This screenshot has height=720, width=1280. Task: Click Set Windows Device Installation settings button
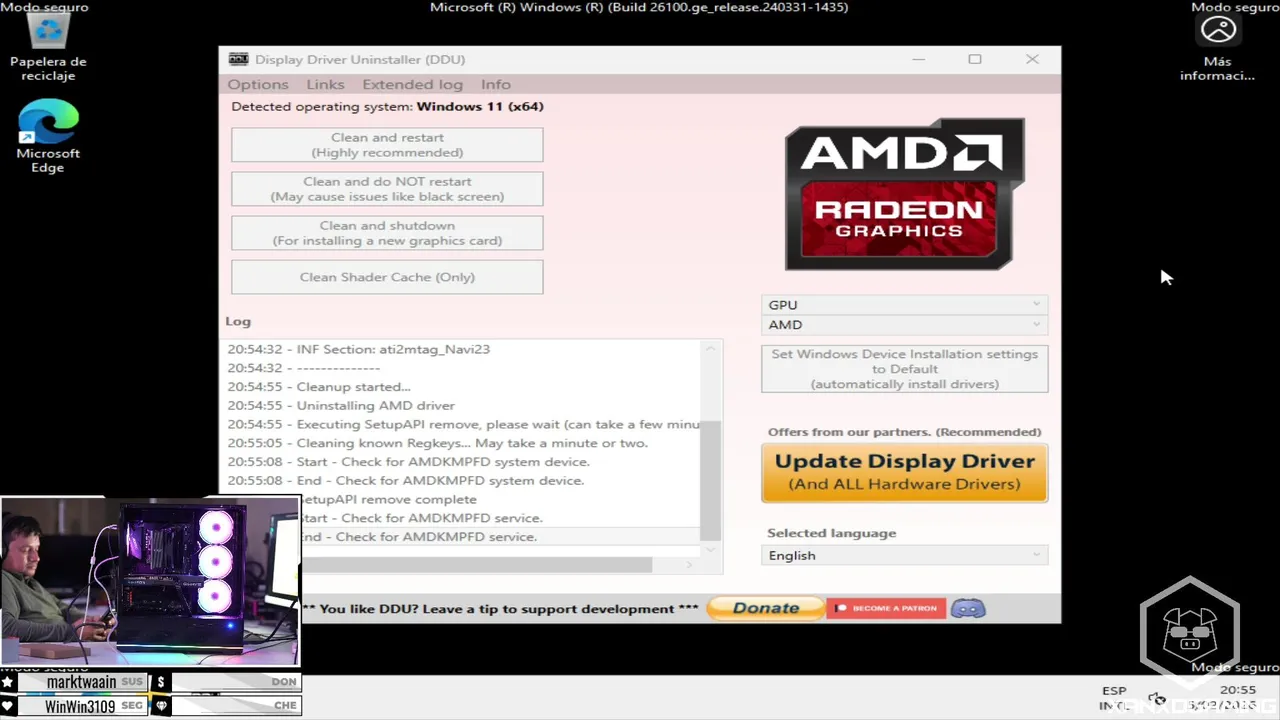[x=904, y=369]
